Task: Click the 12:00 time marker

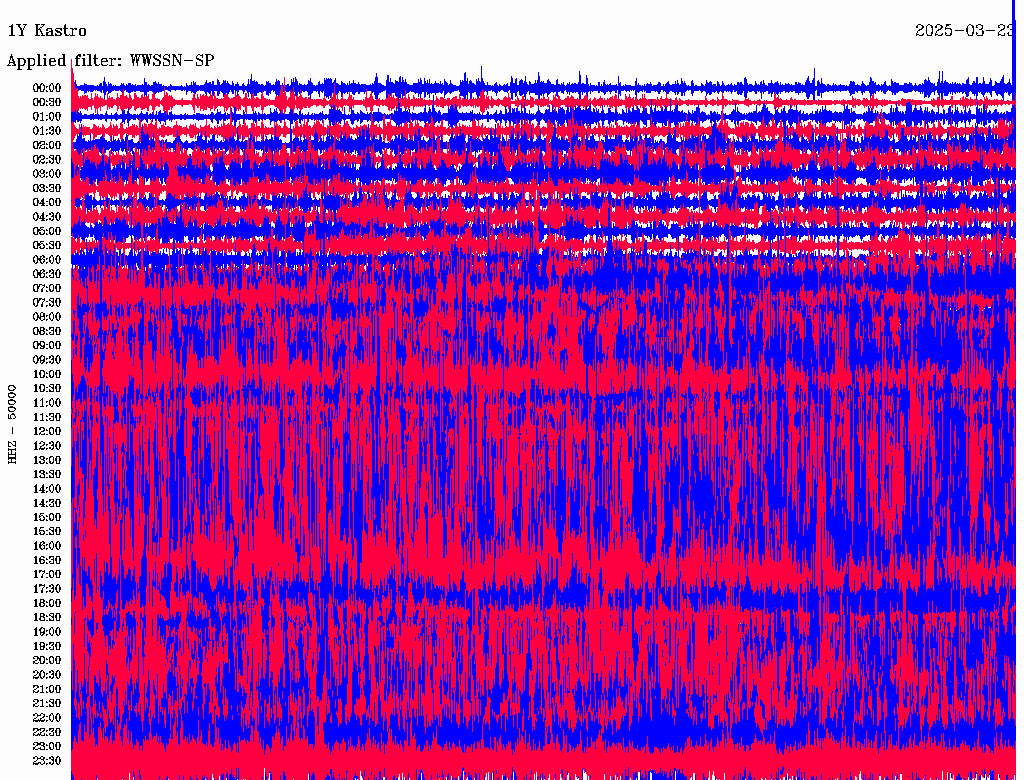Action: point(47,431)
